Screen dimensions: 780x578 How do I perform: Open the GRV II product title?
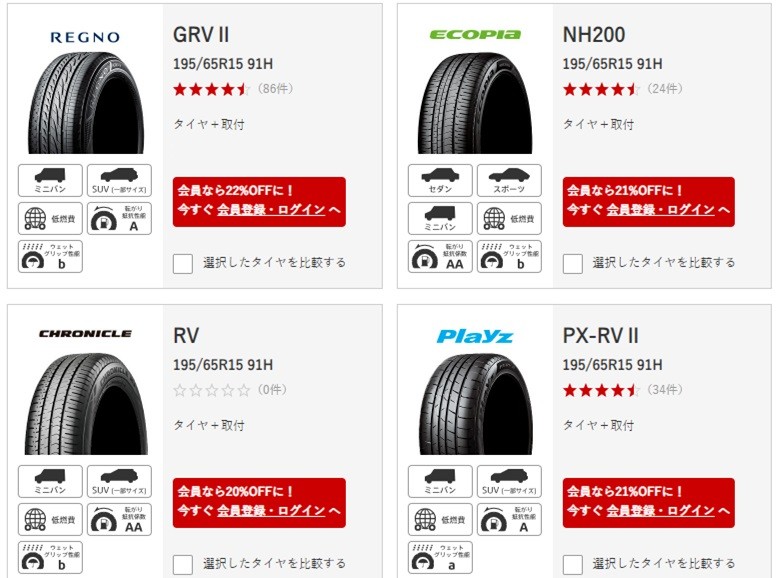tap(201, 35)
